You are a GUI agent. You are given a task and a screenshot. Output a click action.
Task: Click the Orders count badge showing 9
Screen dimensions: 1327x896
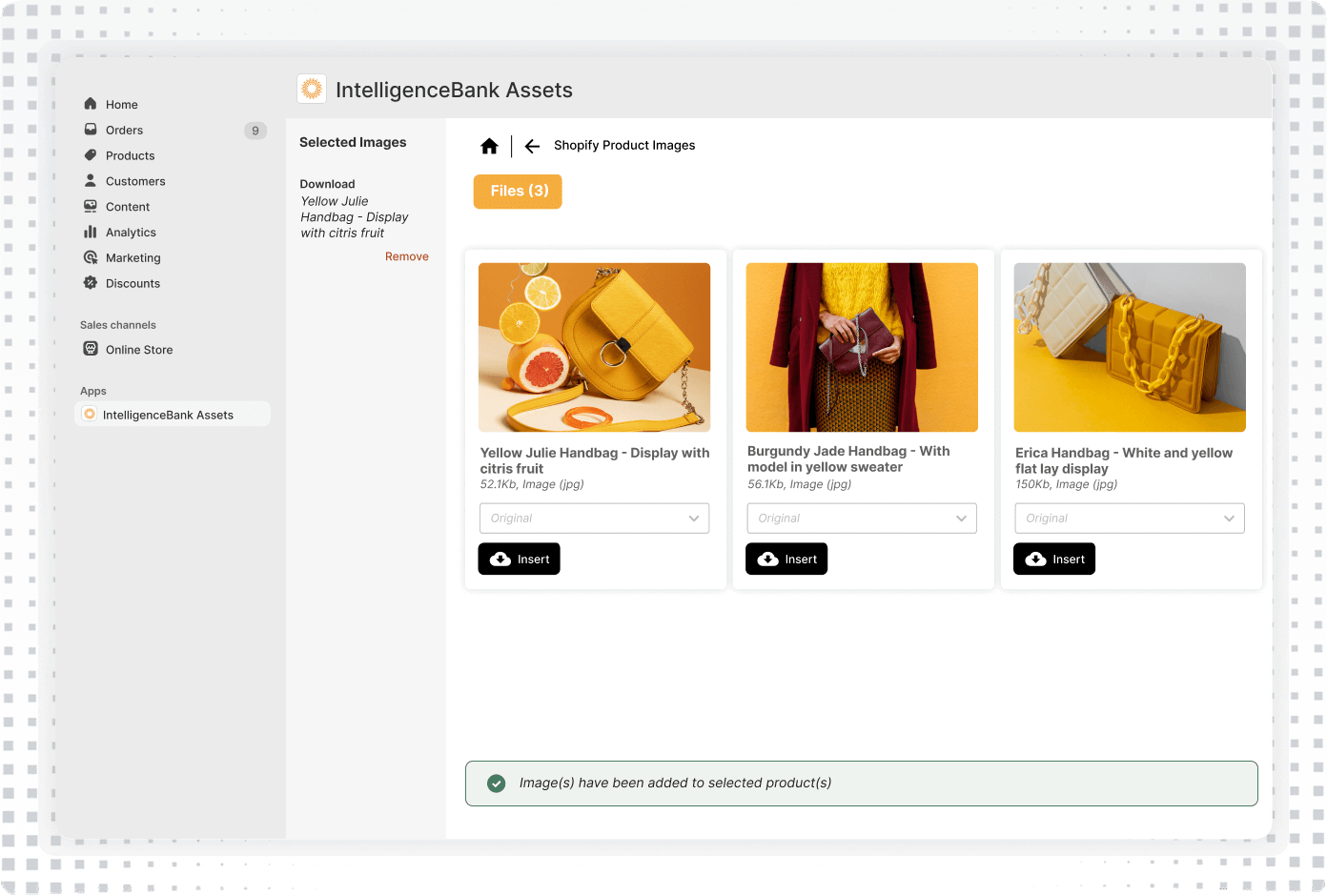[x=255, y=131]
